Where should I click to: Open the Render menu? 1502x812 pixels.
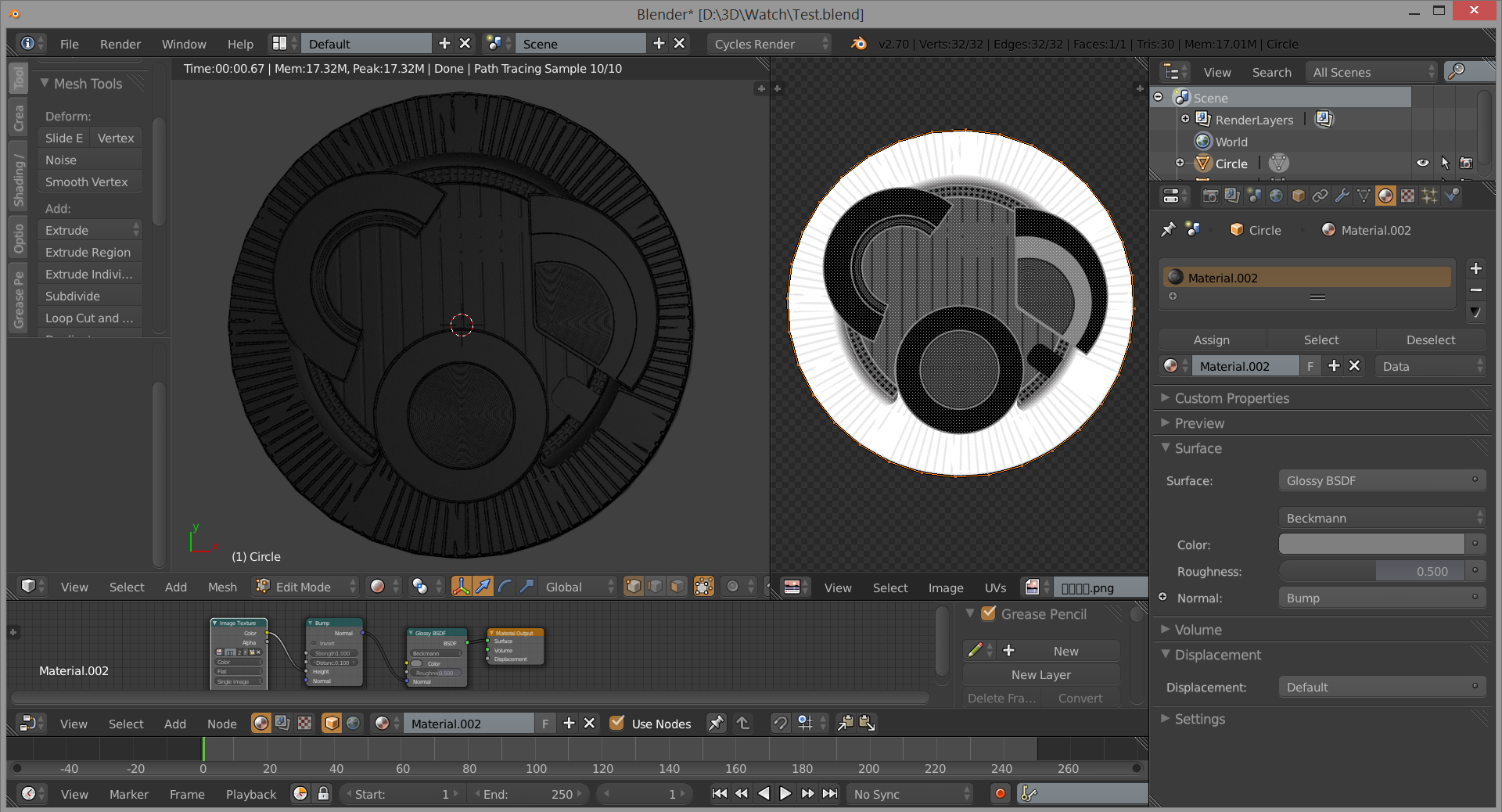[120, 44]
